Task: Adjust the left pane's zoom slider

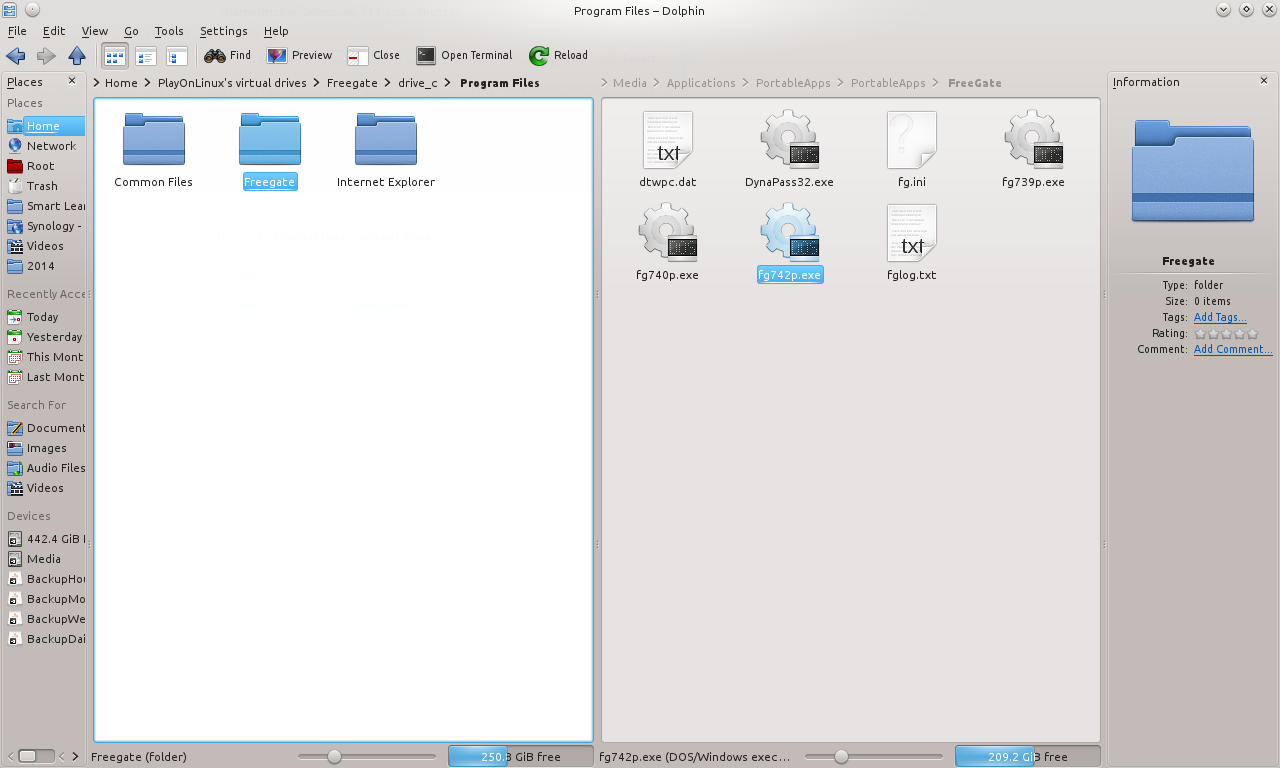Action: [x=366, y=757]
